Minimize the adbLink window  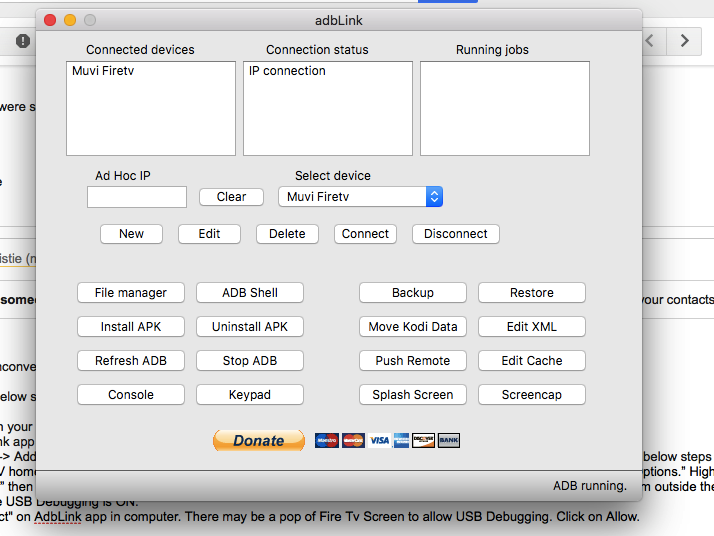70,20
